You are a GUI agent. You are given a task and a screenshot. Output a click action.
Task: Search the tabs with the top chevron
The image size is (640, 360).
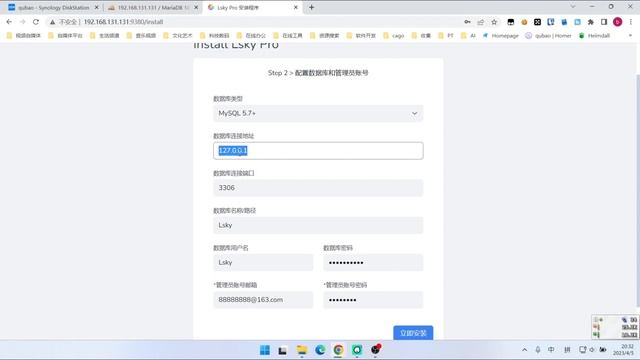pos(573,7)
